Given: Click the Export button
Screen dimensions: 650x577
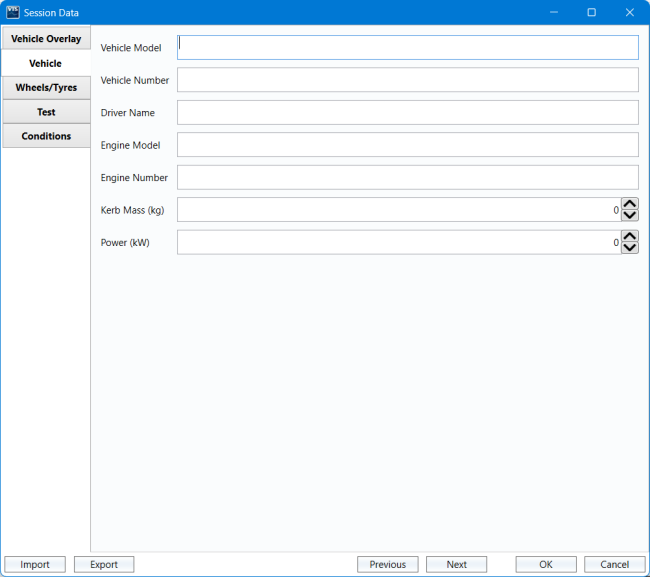Looking at the screenshot, I should point(104,564).
